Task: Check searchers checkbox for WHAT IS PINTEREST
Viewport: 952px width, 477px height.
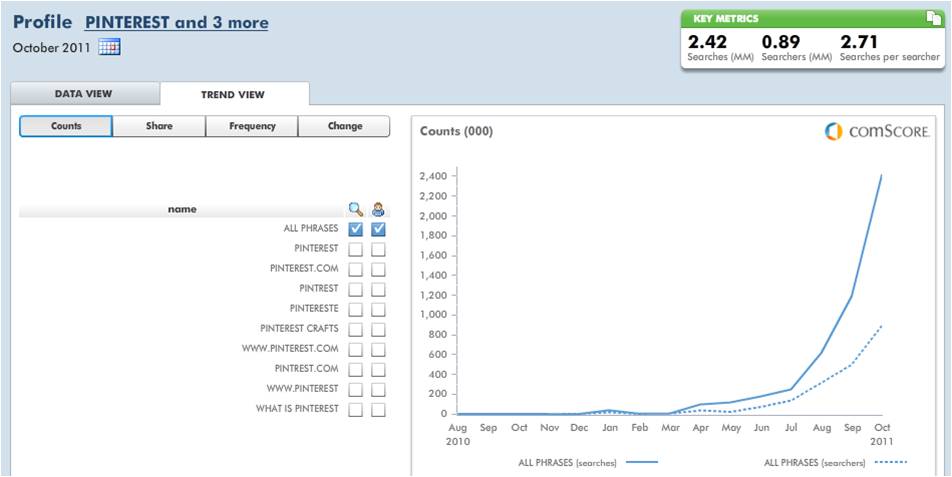Action: point(378,409)
